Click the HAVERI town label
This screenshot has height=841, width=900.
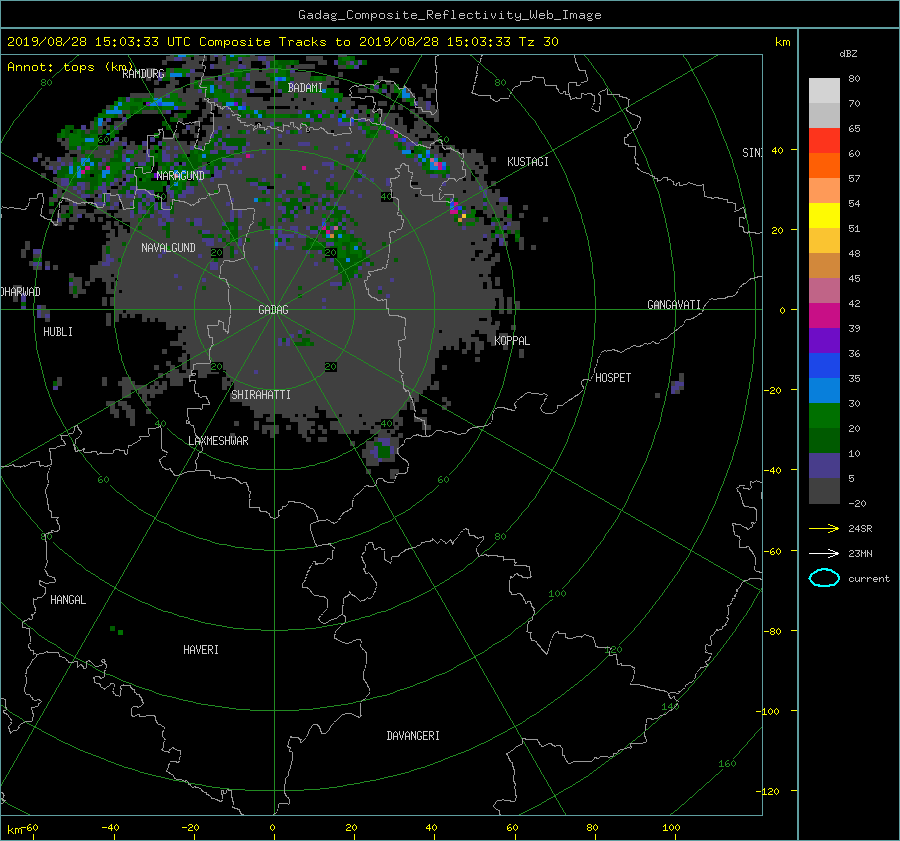[201, 650]
